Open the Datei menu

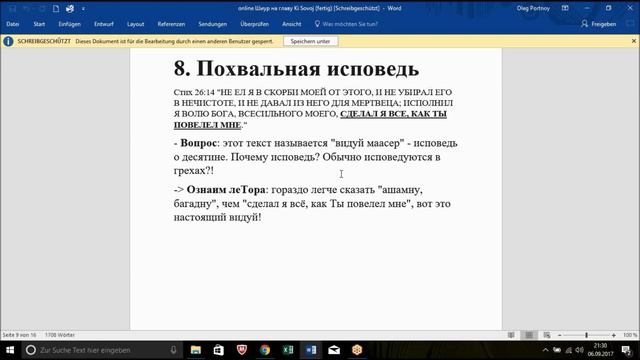(13, 24)
